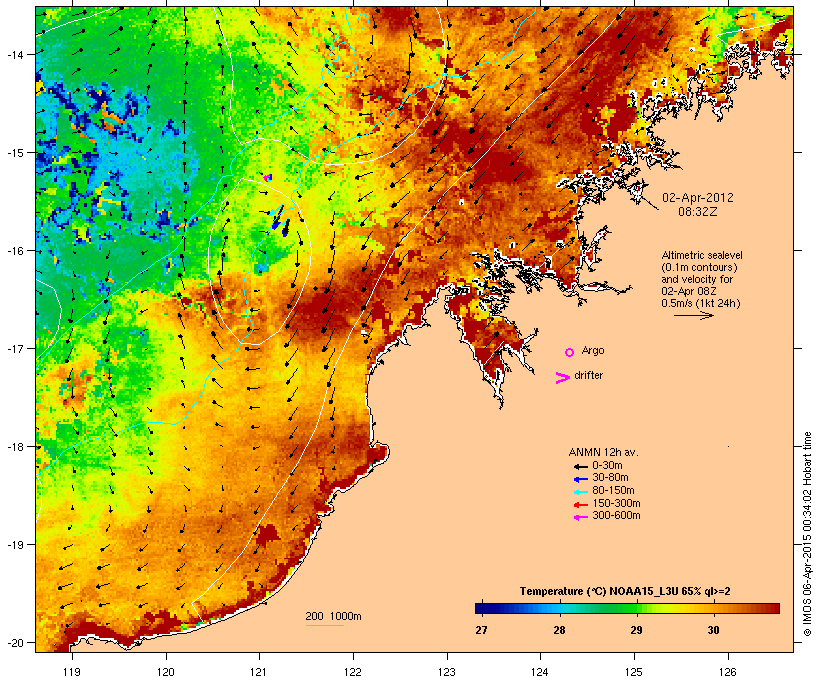The width and height of the screenshot is (820, 680).
Task: Click the colorbar tick label 28
Action: (x=559, y=630)
